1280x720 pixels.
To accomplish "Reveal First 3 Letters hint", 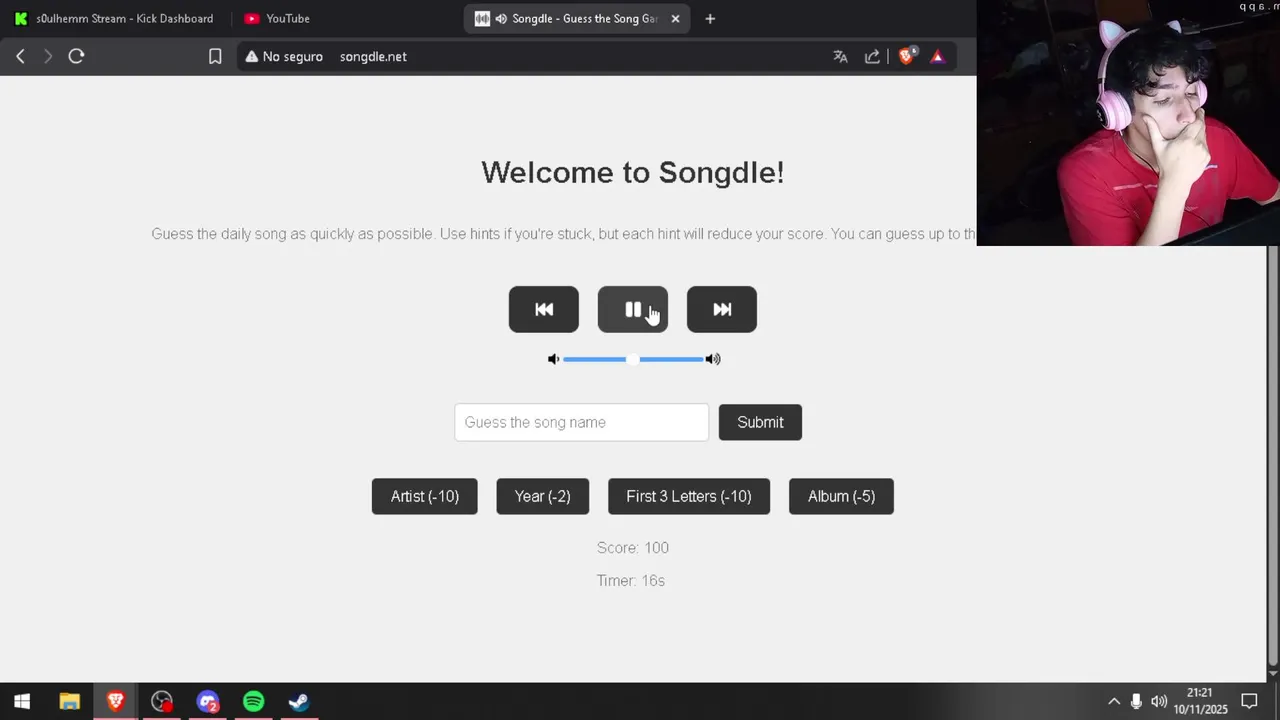I will 689,496.
